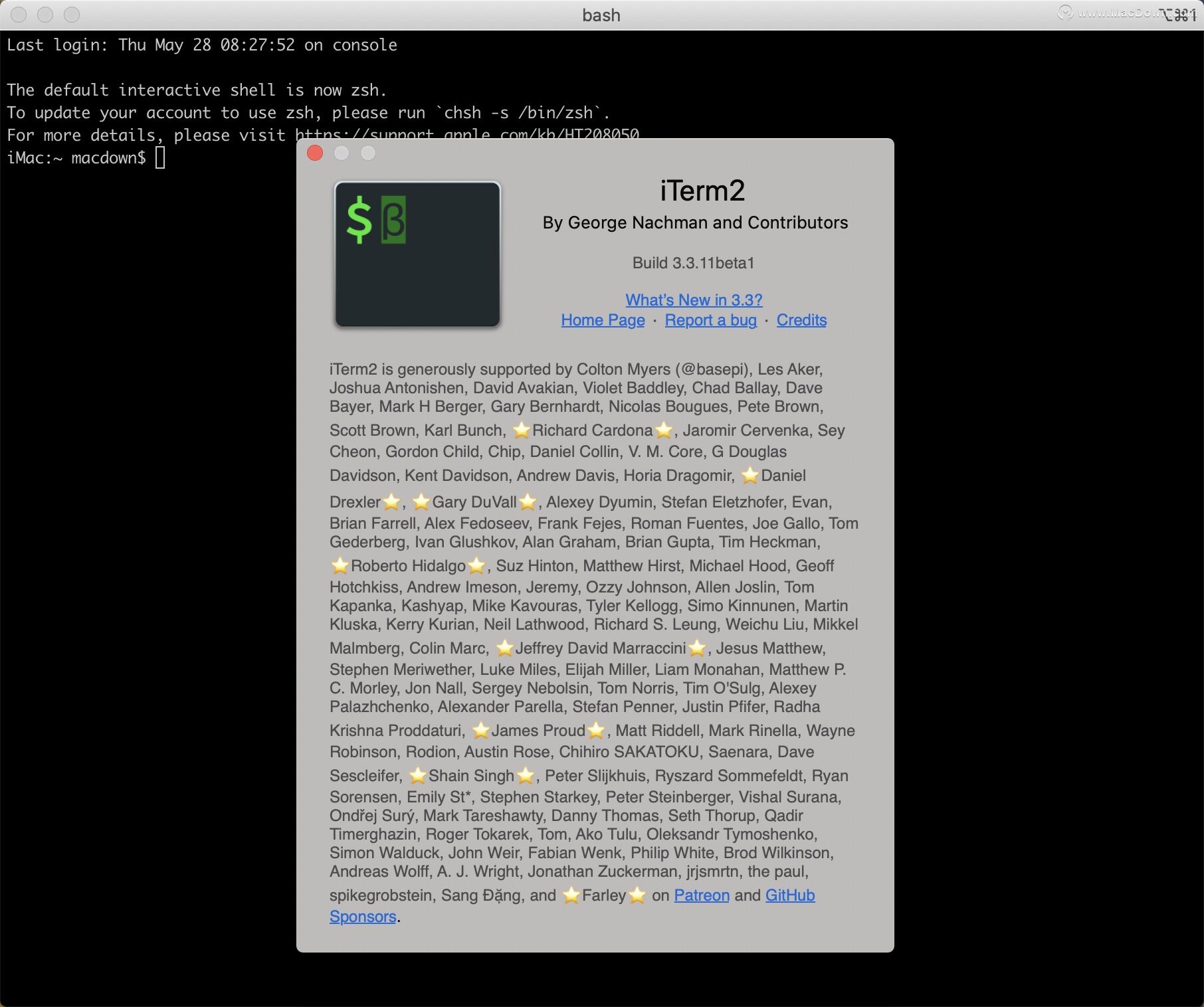Click the terminal cursor after macdown$ prompt

[160, 158]
